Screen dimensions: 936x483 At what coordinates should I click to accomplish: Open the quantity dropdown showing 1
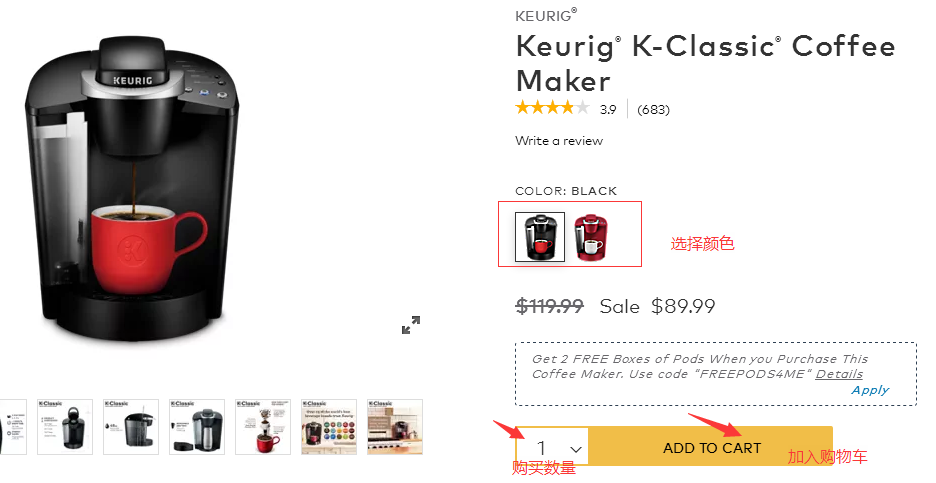click(x=552, y=447)
